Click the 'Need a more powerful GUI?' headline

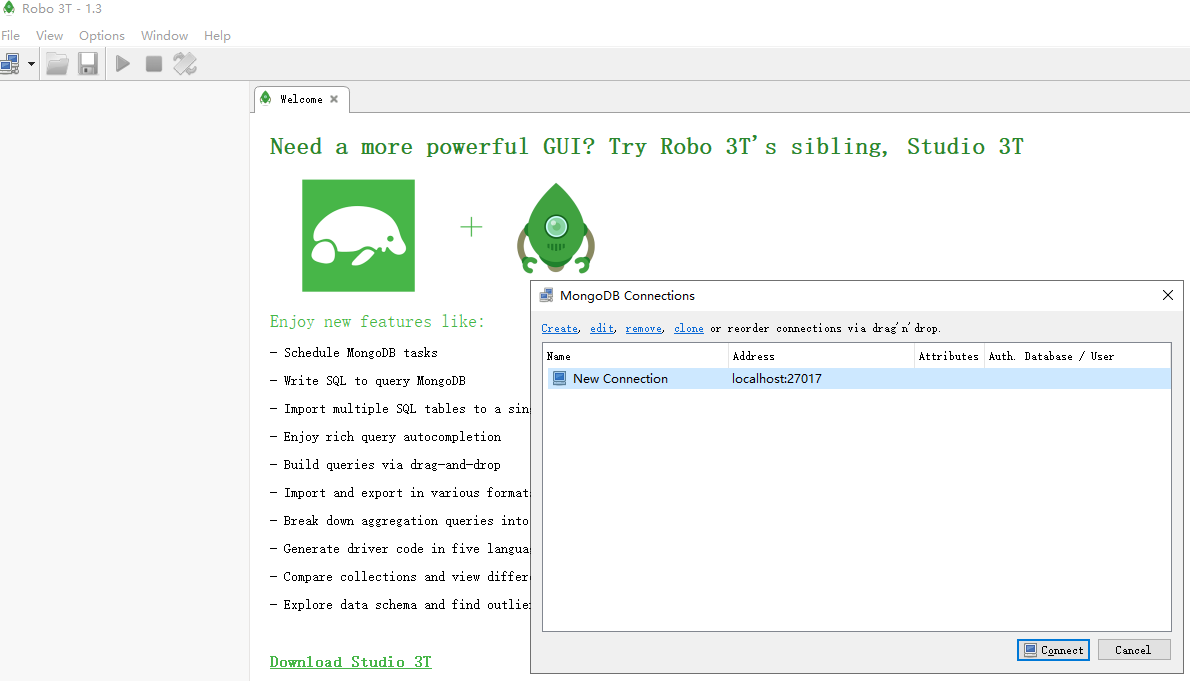(433, 147)
